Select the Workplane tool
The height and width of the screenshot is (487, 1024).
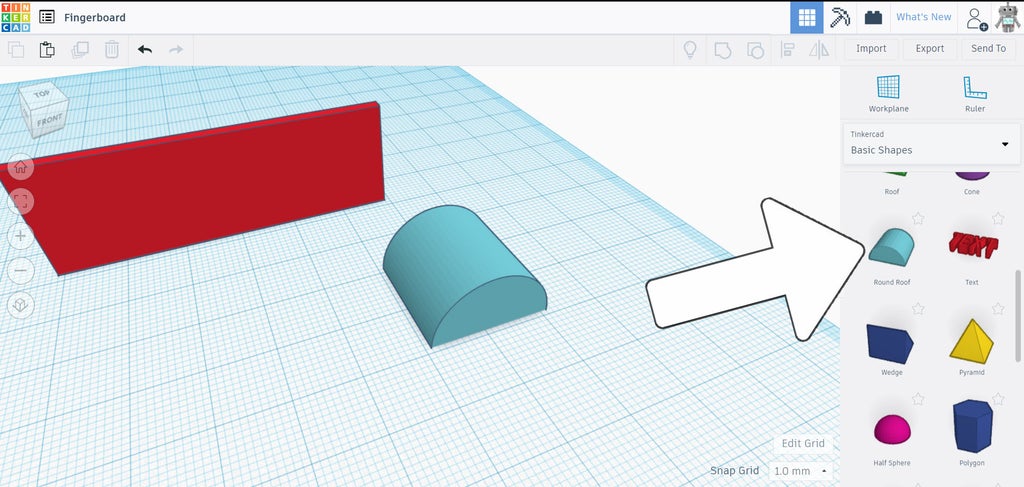point(888,93)
